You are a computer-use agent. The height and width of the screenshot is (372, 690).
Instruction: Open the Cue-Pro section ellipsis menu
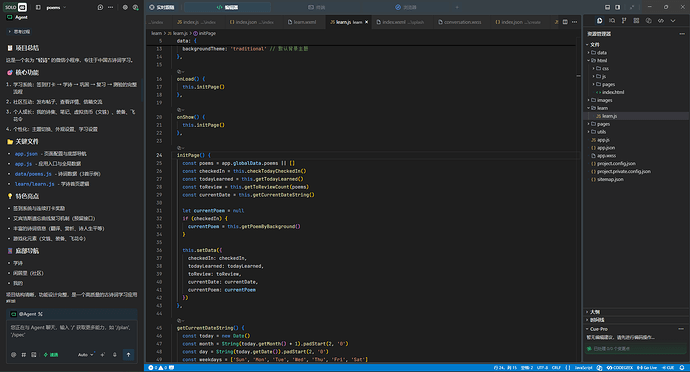tap(681, 329)
